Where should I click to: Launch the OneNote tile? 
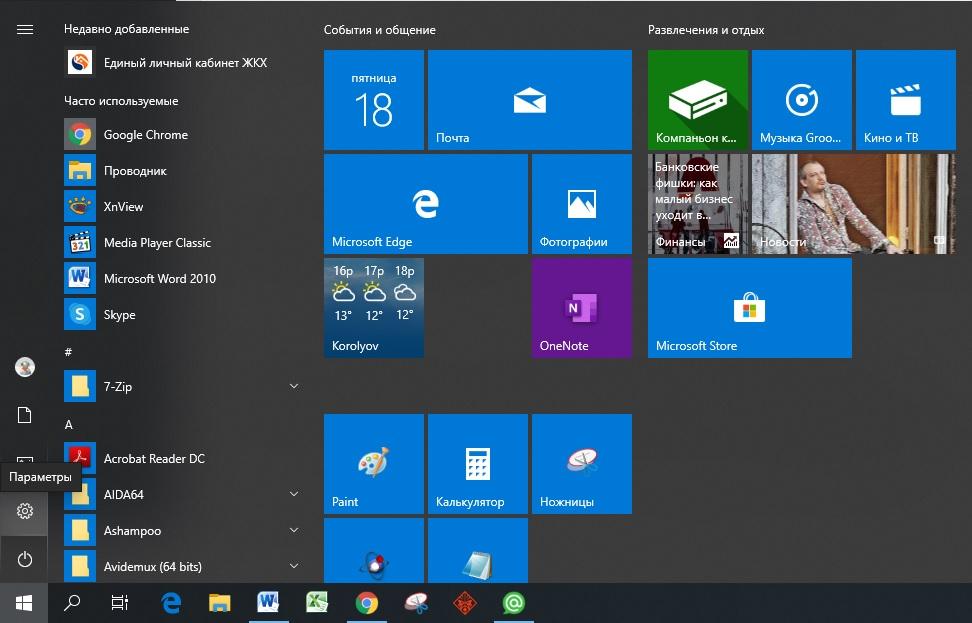click(582, 308)
